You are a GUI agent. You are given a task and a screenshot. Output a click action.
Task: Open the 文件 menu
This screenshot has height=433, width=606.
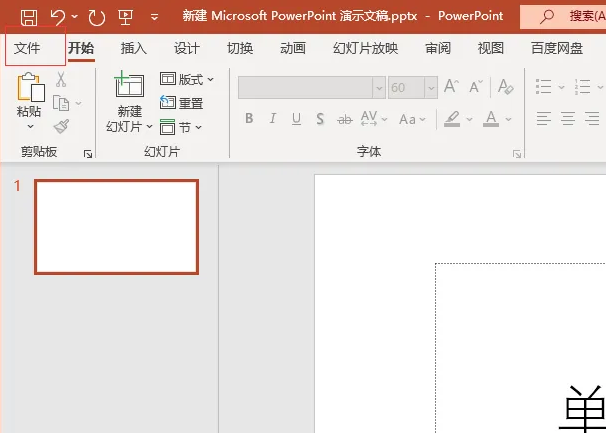click(x=27, y=48)
